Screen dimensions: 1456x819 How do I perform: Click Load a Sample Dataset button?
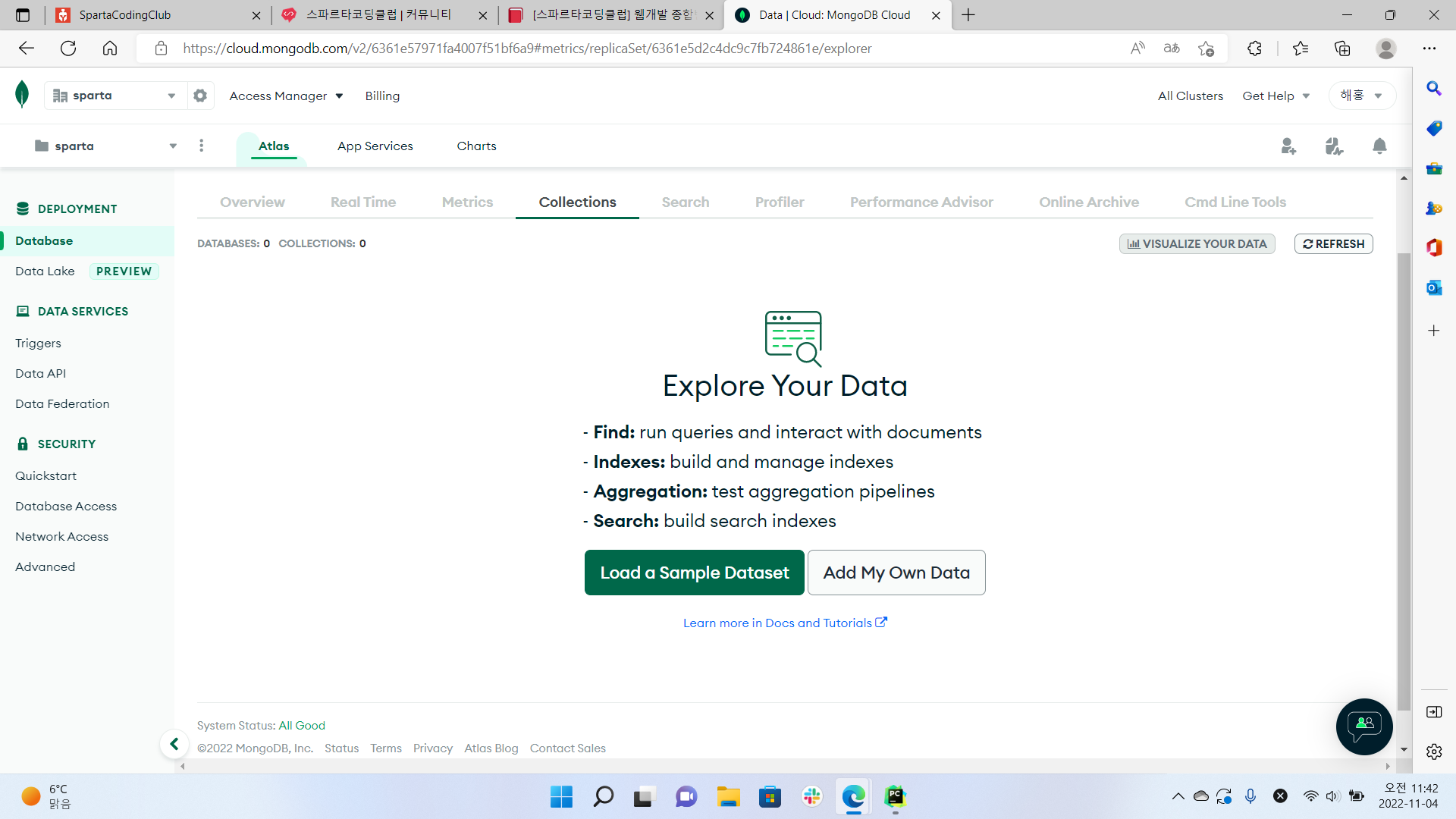695,573
